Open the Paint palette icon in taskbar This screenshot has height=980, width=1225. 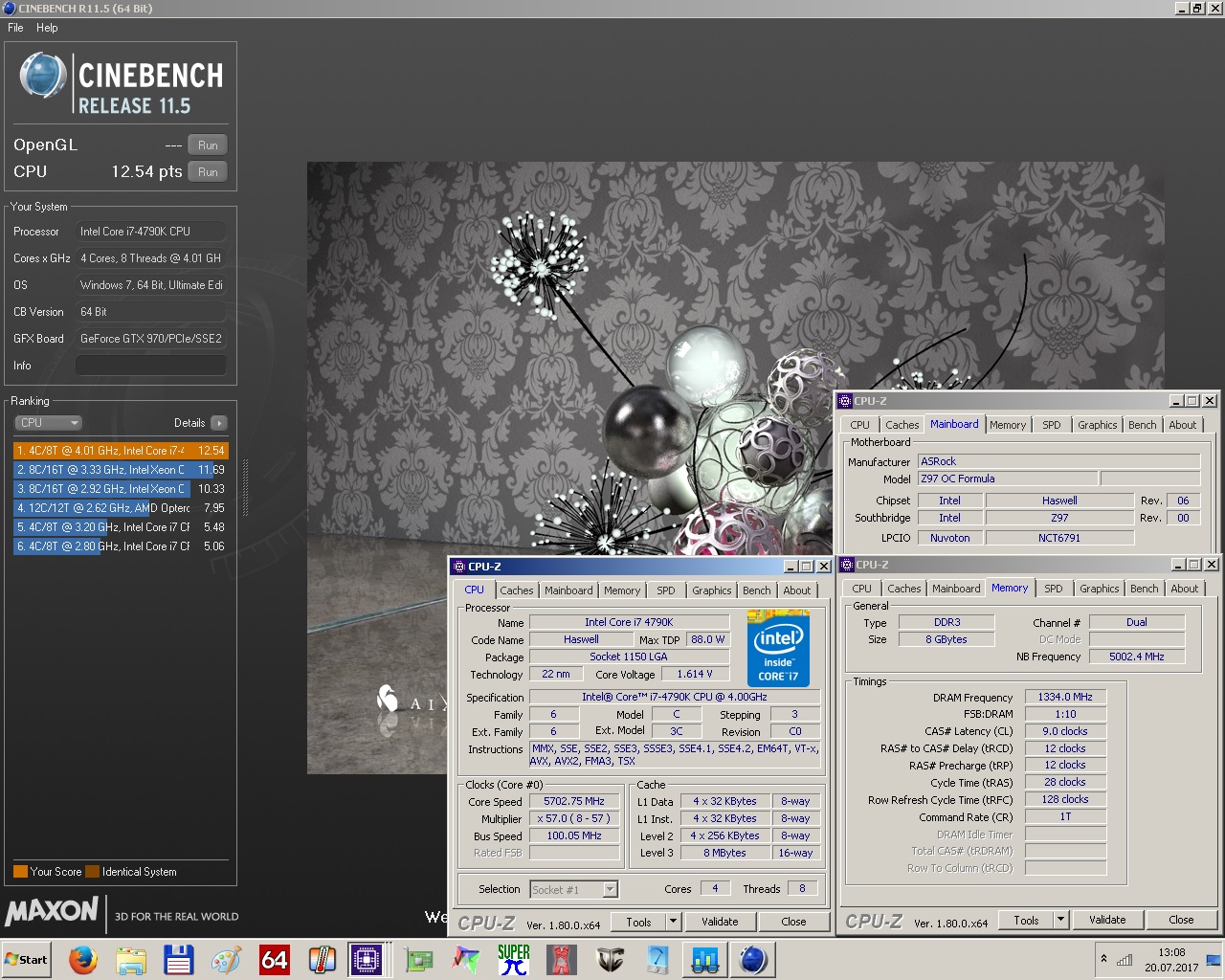coord(227,960)
